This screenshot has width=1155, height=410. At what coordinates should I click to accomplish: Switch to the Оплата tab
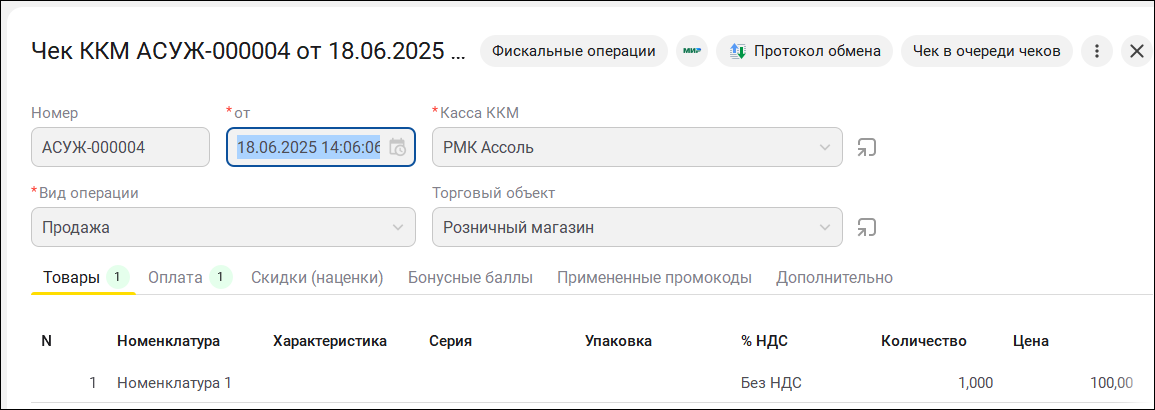coord(175,277)
